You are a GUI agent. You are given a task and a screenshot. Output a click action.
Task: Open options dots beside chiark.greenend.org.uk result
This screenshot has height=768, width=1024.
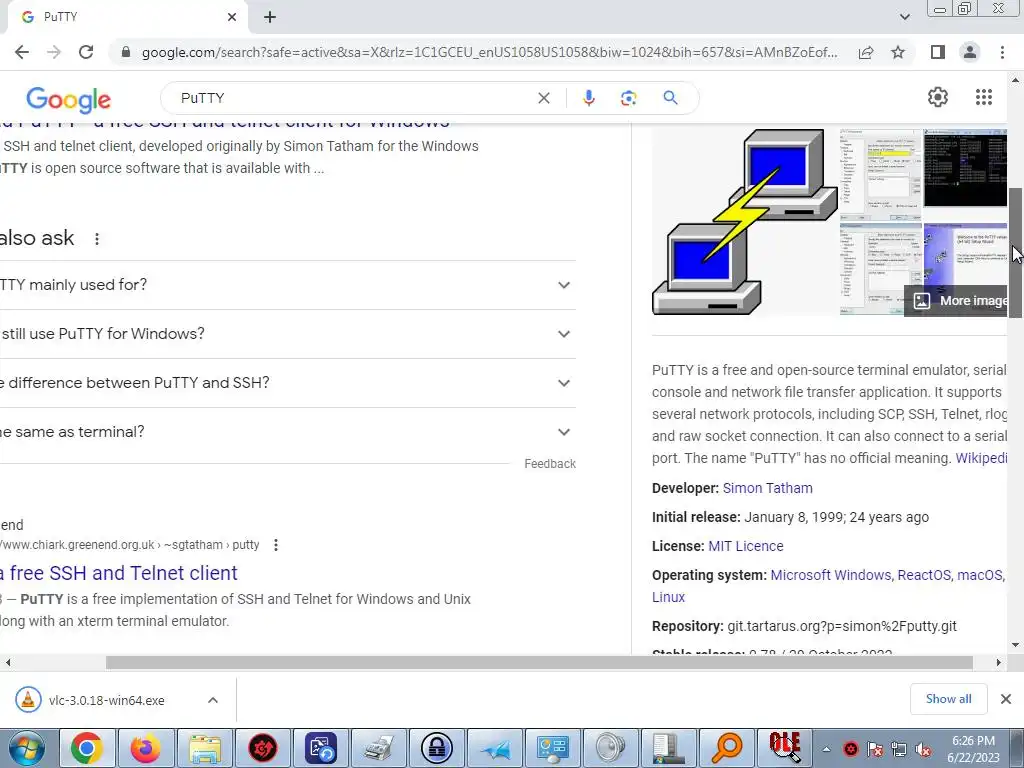pos(276,545)
